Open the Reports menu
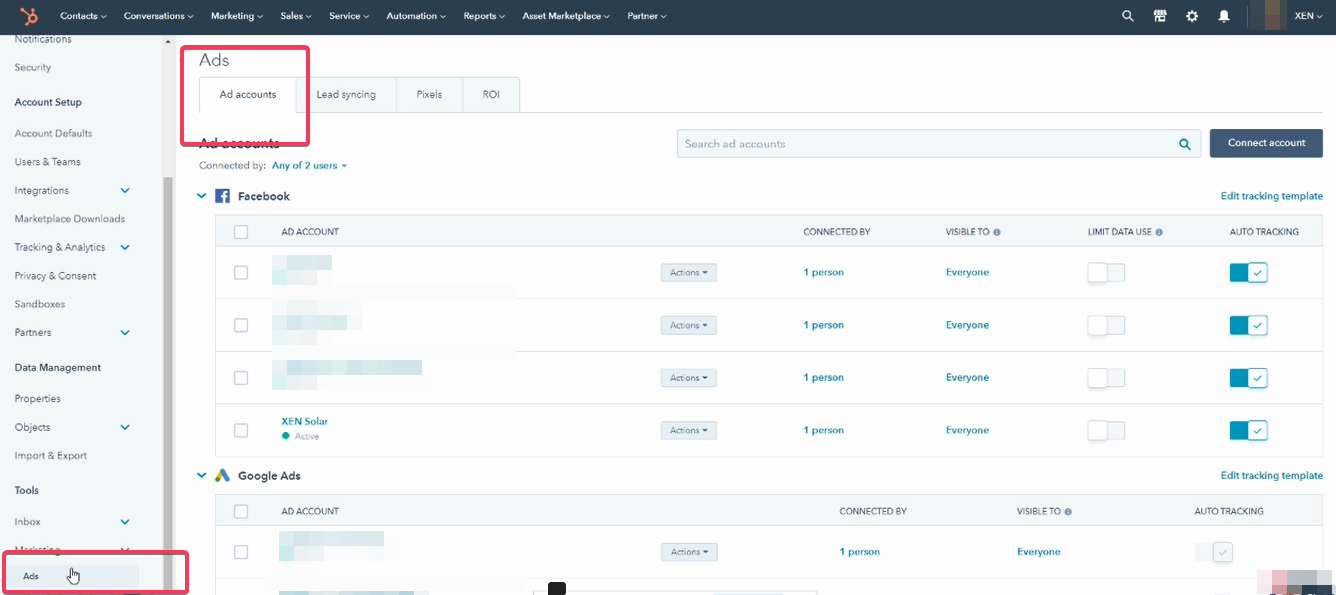This screenshot has height=595, width=1336. [x=484, y=16]
